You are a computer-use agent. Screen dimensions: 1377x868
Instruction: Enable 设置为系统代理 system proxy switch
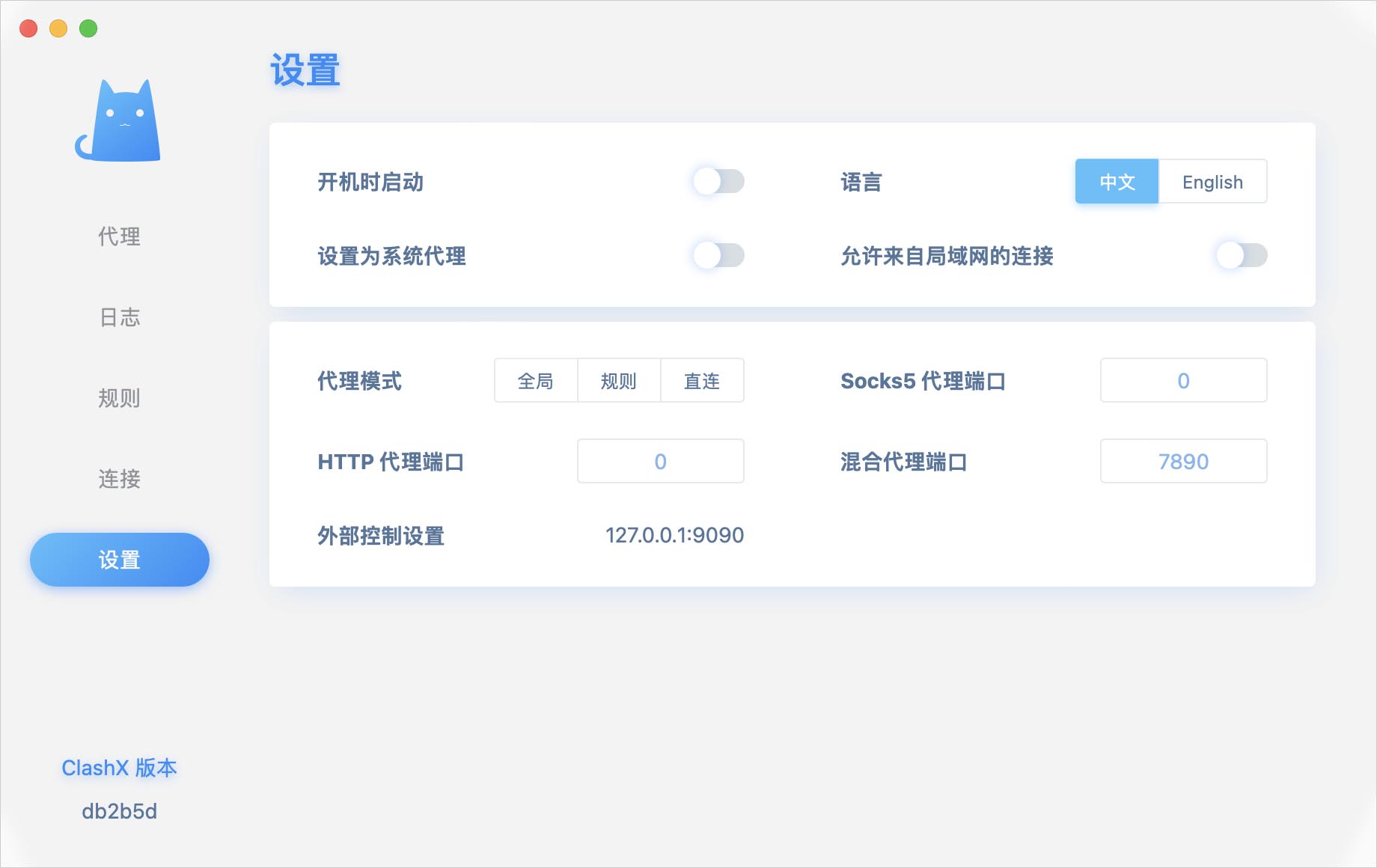pos(718,255)
